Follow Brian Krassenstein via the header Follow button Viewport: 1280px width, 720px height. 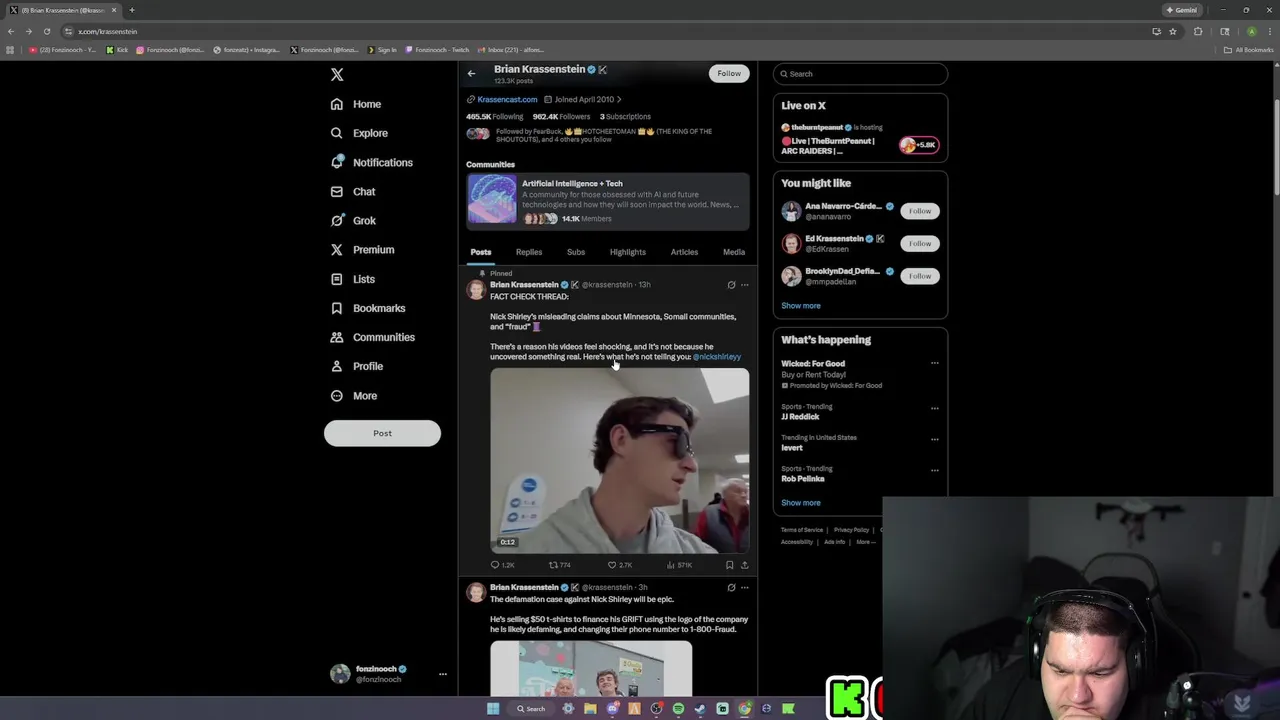click(x=729, y=73)
